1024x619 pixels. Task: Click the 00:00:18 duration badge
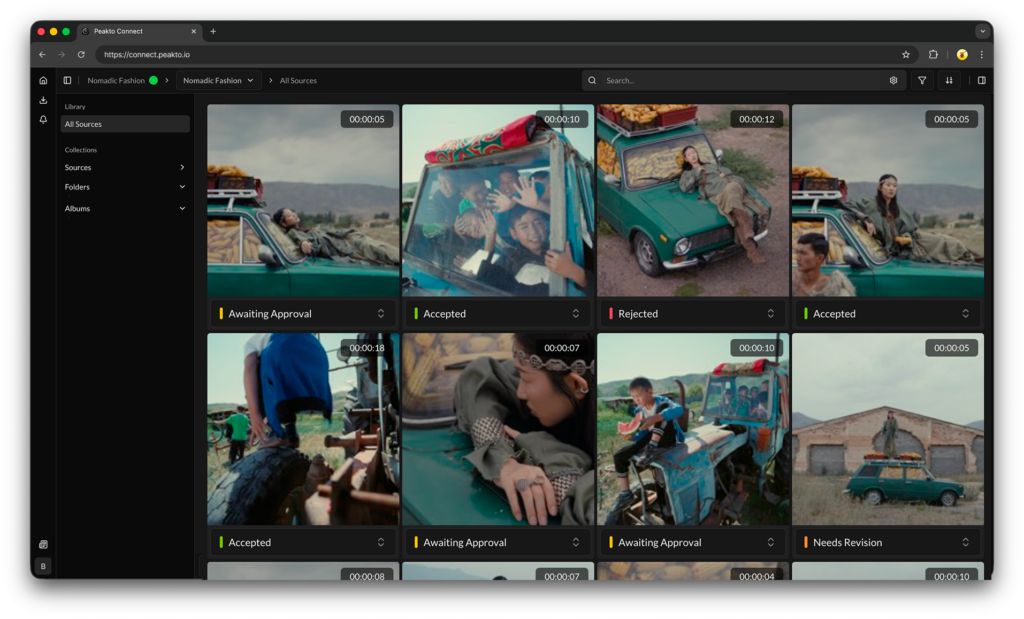click(x=366, y=348)
